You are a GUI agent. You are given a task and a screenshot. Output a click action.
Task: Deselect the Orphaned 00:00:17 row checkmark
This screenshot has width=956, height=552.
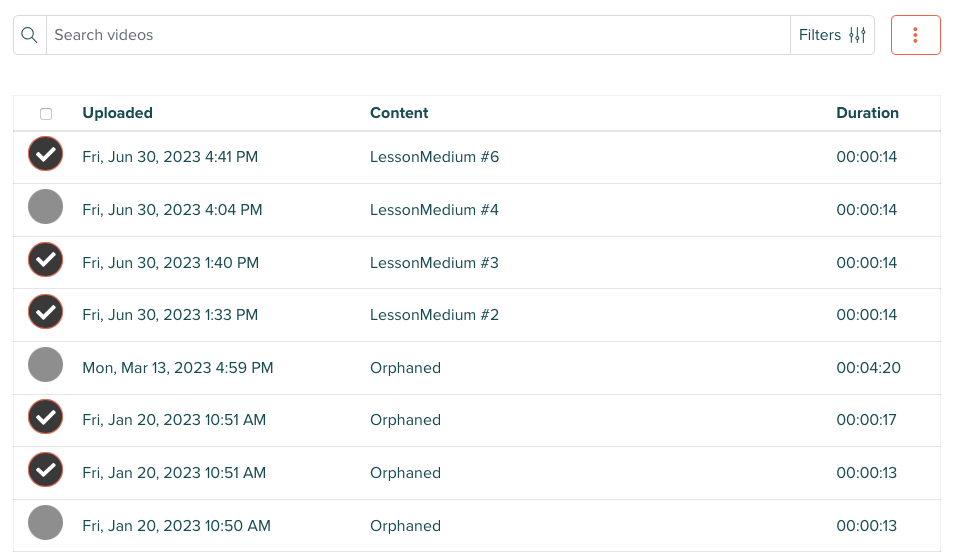point(46,417)
